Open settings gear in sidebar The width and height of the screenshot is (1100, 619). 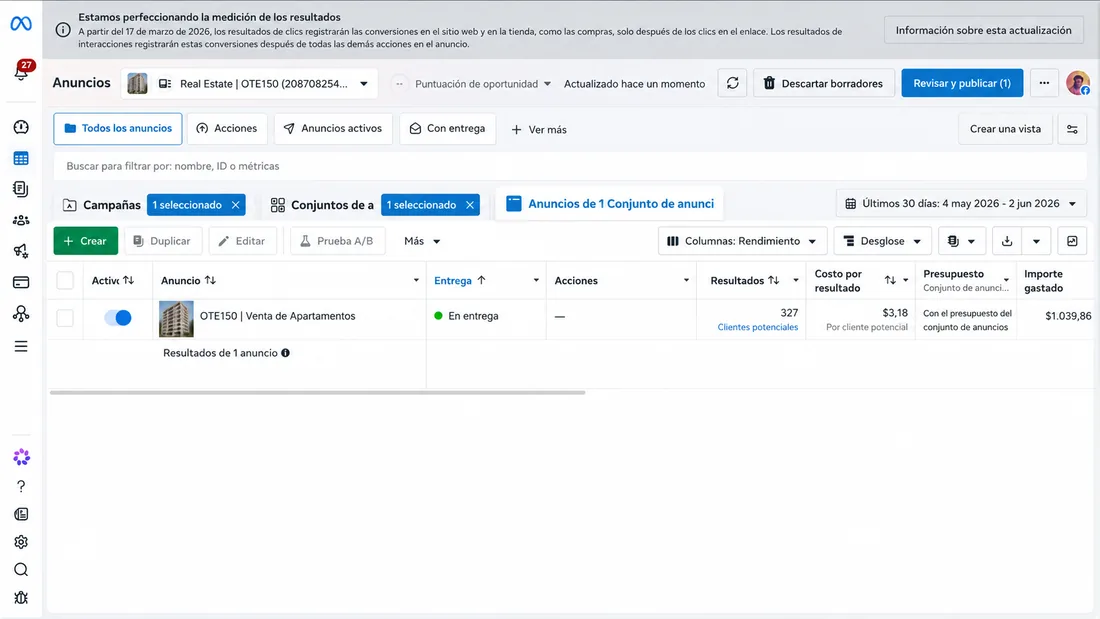[x=21, y=542]
